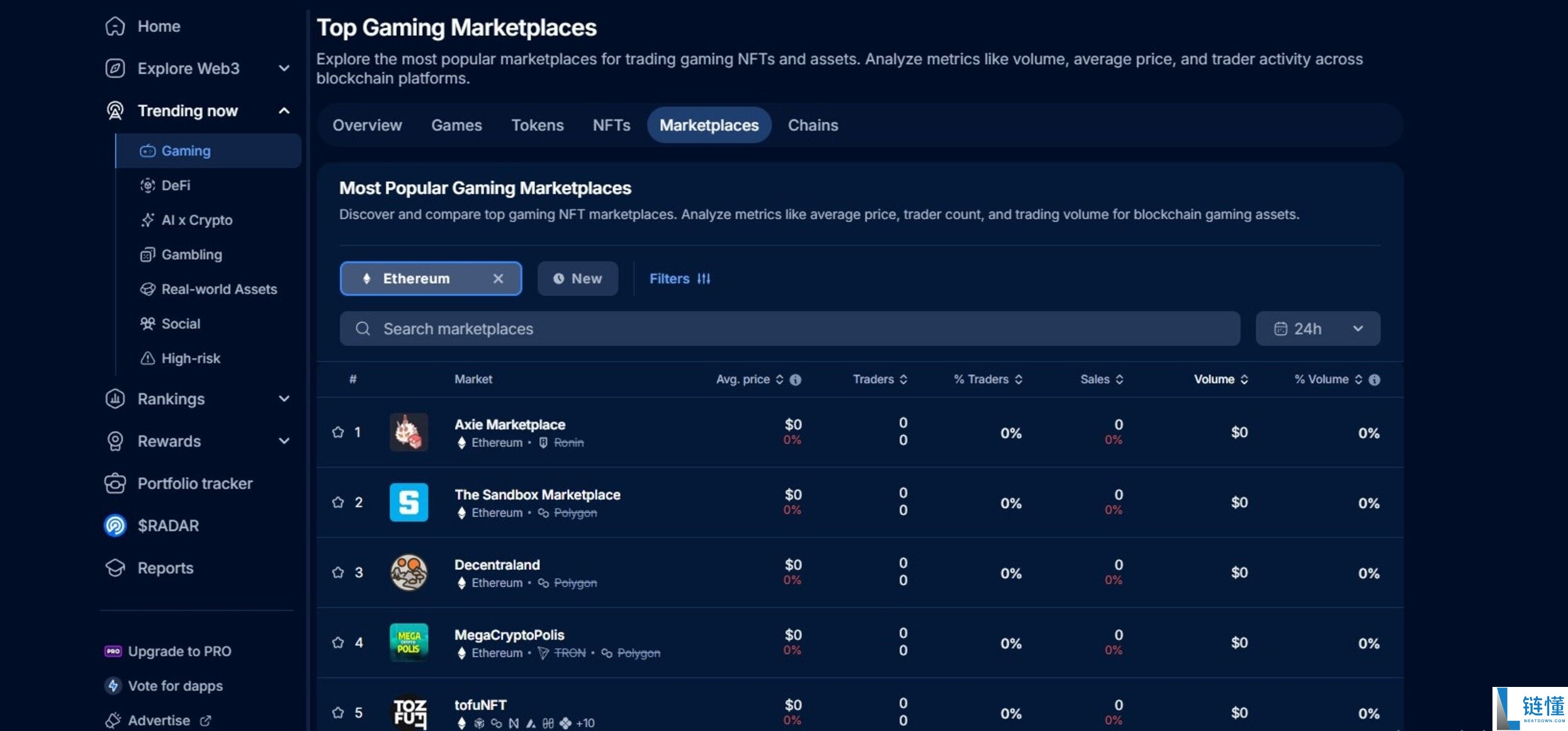Click the Explore Web3 compass icon
Viewport: 1568px width, 731px height.
click(115, 68)
